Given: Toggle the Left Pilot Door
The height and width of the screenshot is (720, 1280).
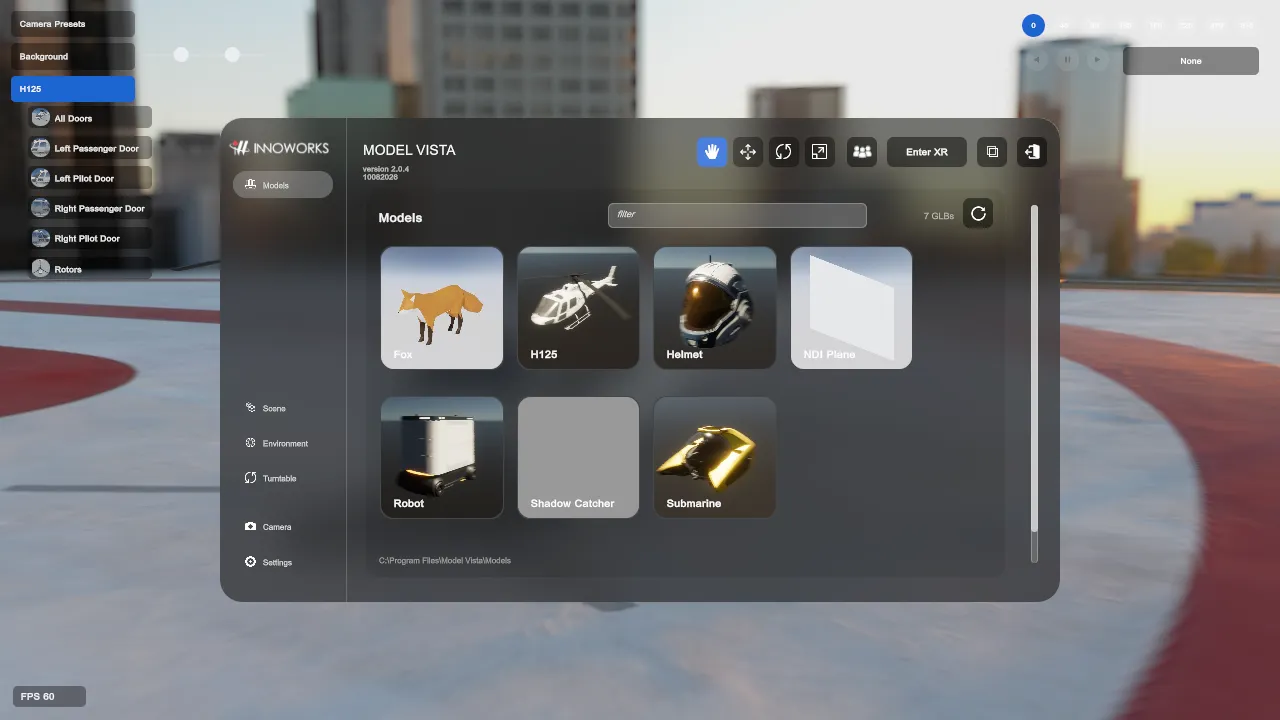Looking at the screenshot, I should 90,178.
